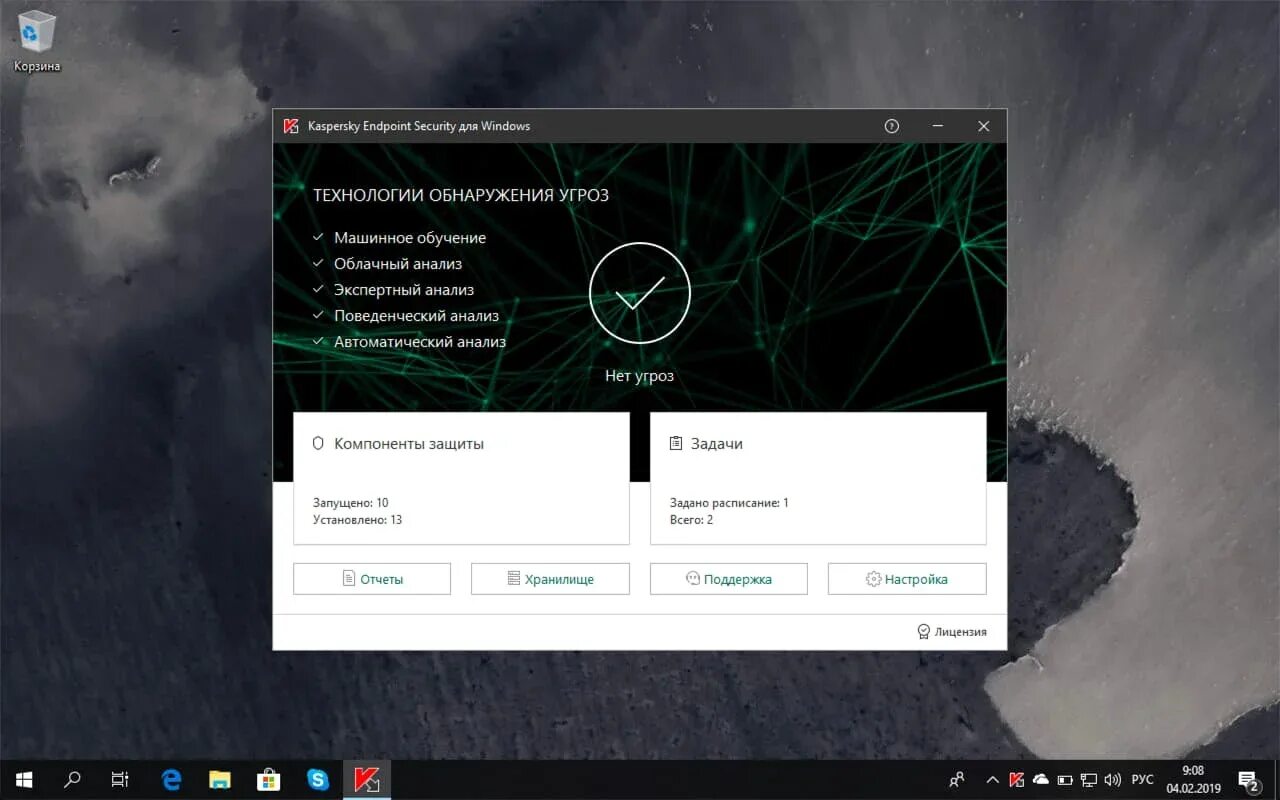
Task: Click the Установлено: 13 text
Action: pyautogui.click(x=358, y=520)
